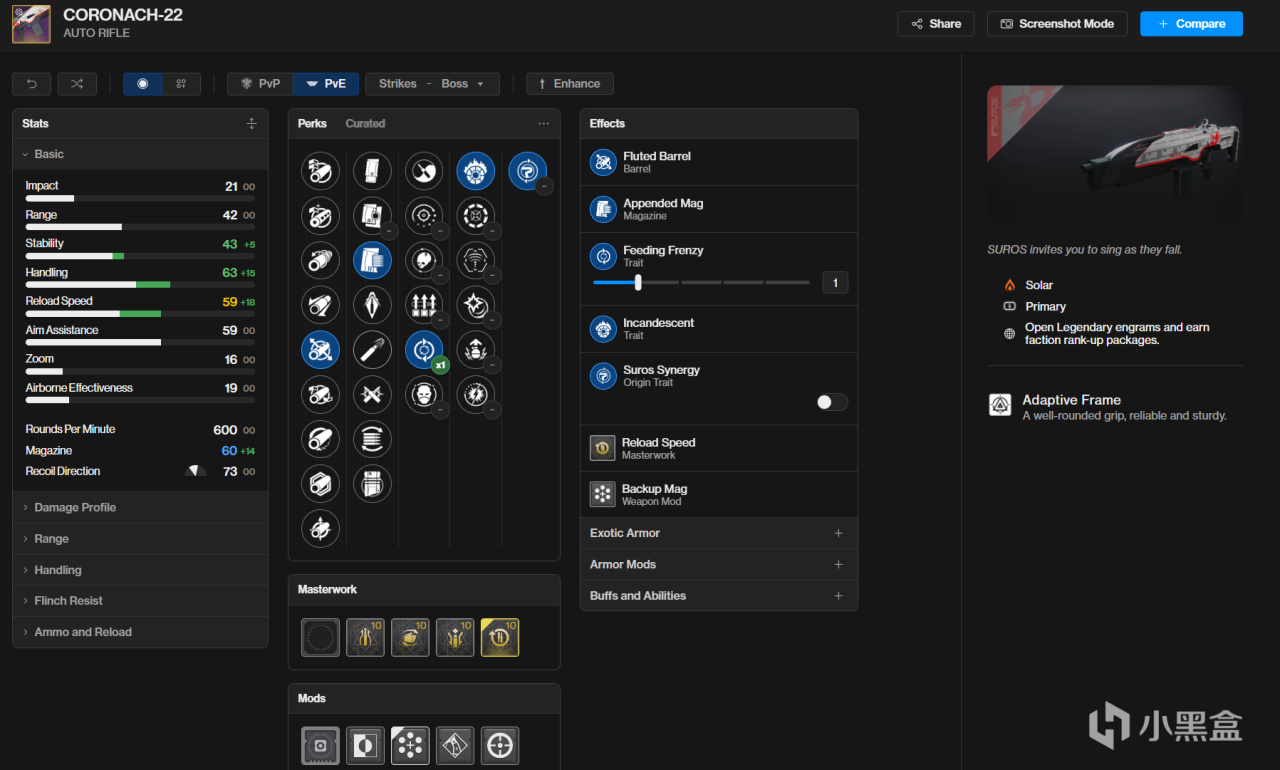
Task: Expand the collapsed Handling section above Flinch Resist
Action: [140, 570]
